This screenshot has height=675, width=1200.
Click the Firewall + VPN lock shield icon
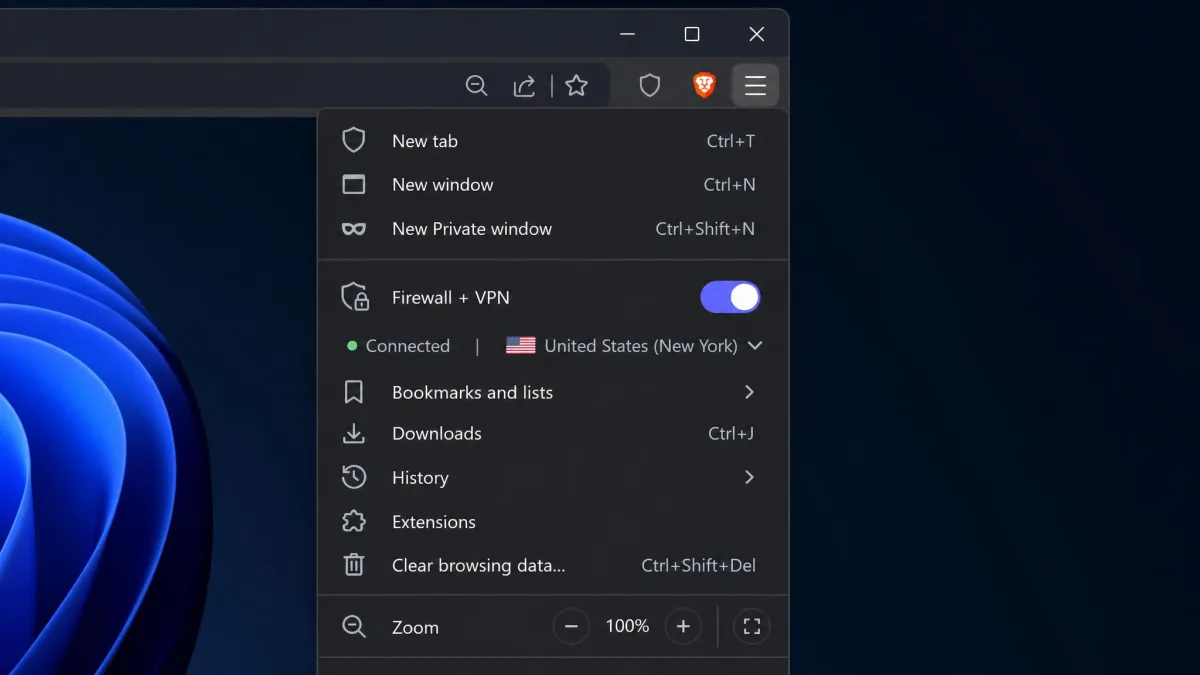tap(355, 297)
